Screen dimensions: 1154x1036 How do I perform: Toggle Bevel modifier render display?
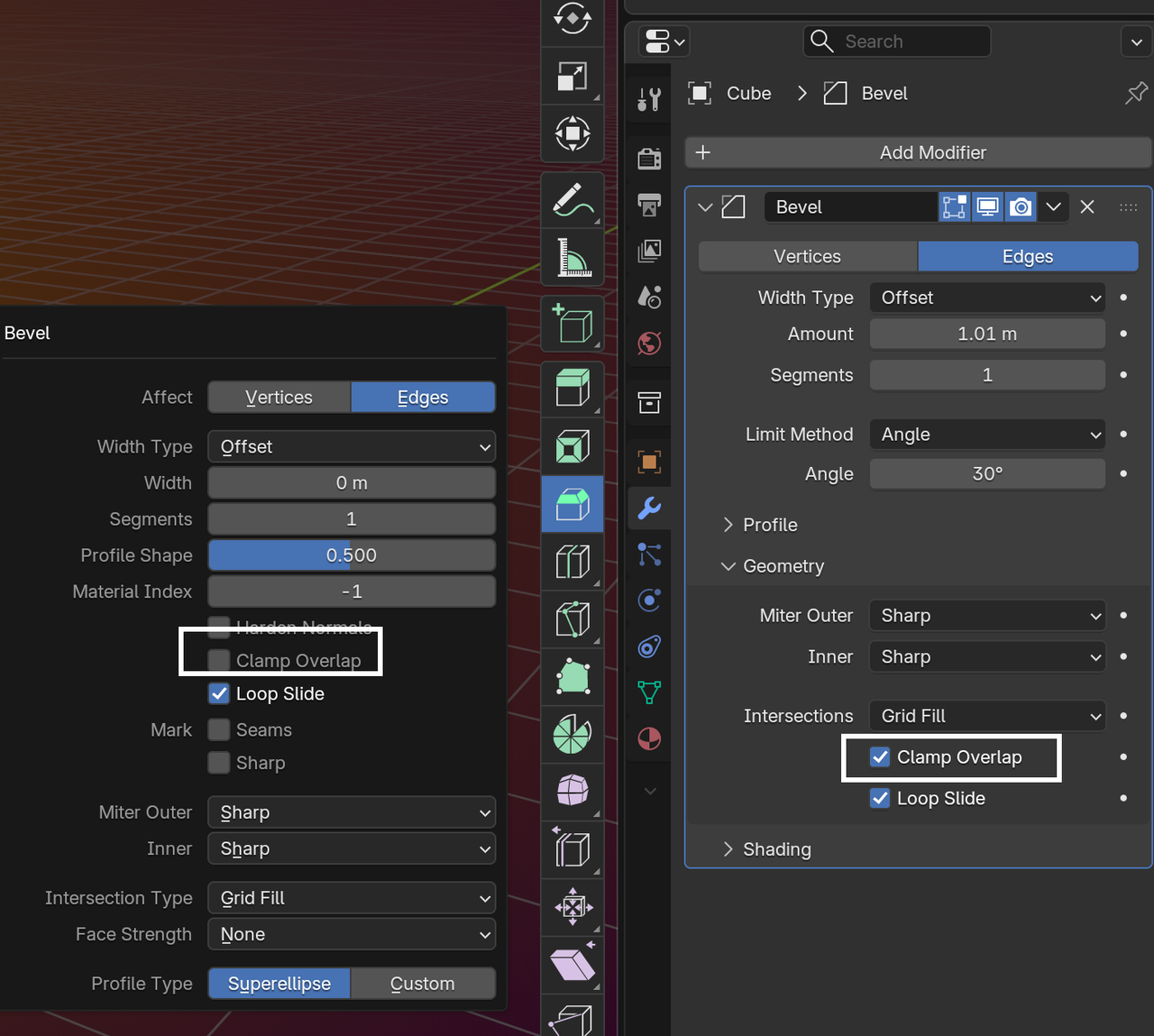coord(1021,206)
